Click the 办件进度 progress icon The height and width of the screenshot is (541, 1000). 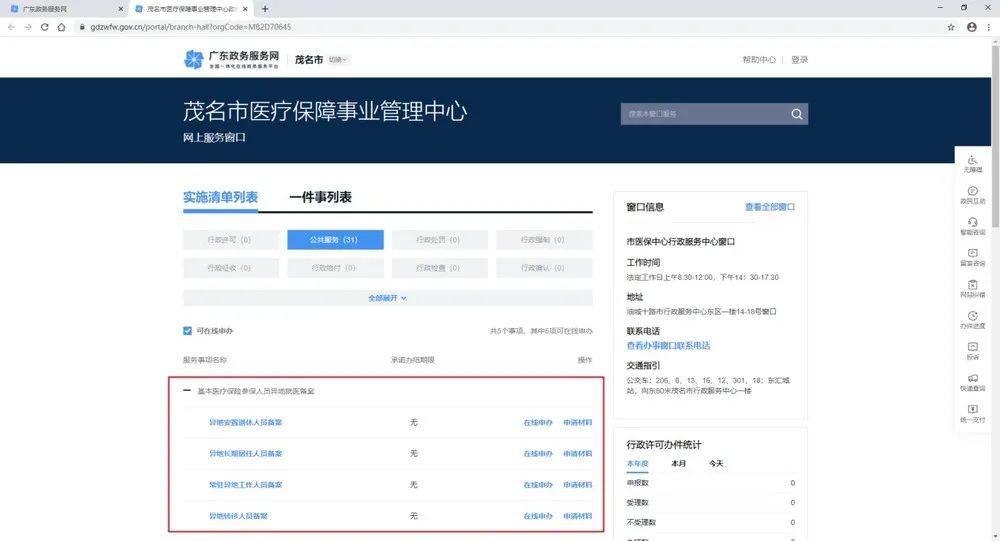pyautogui.click(x=972, y=317)
